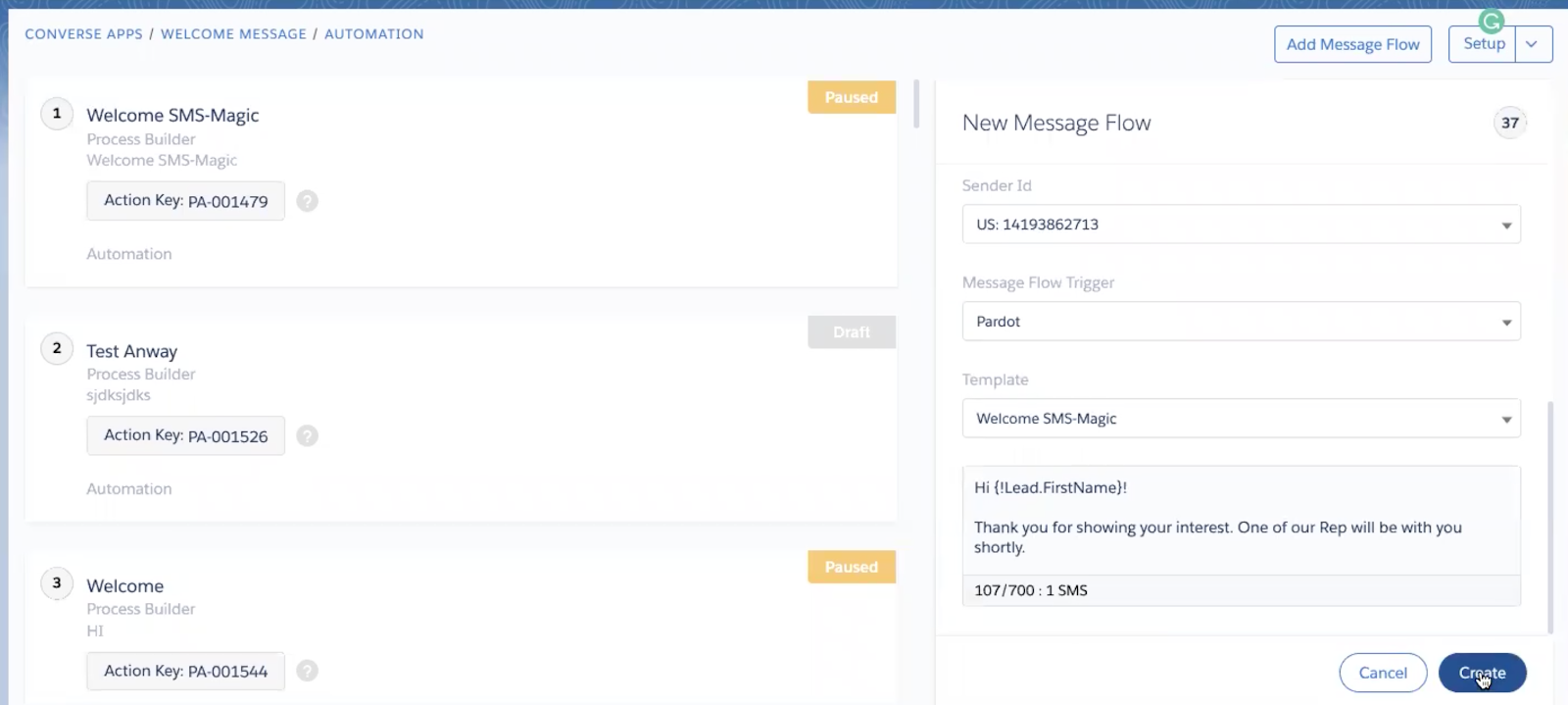The height and width of the screenshot is (705, 1568).
Task: Go to Welcome Message breadcrumb
Action: click(233, 34)
